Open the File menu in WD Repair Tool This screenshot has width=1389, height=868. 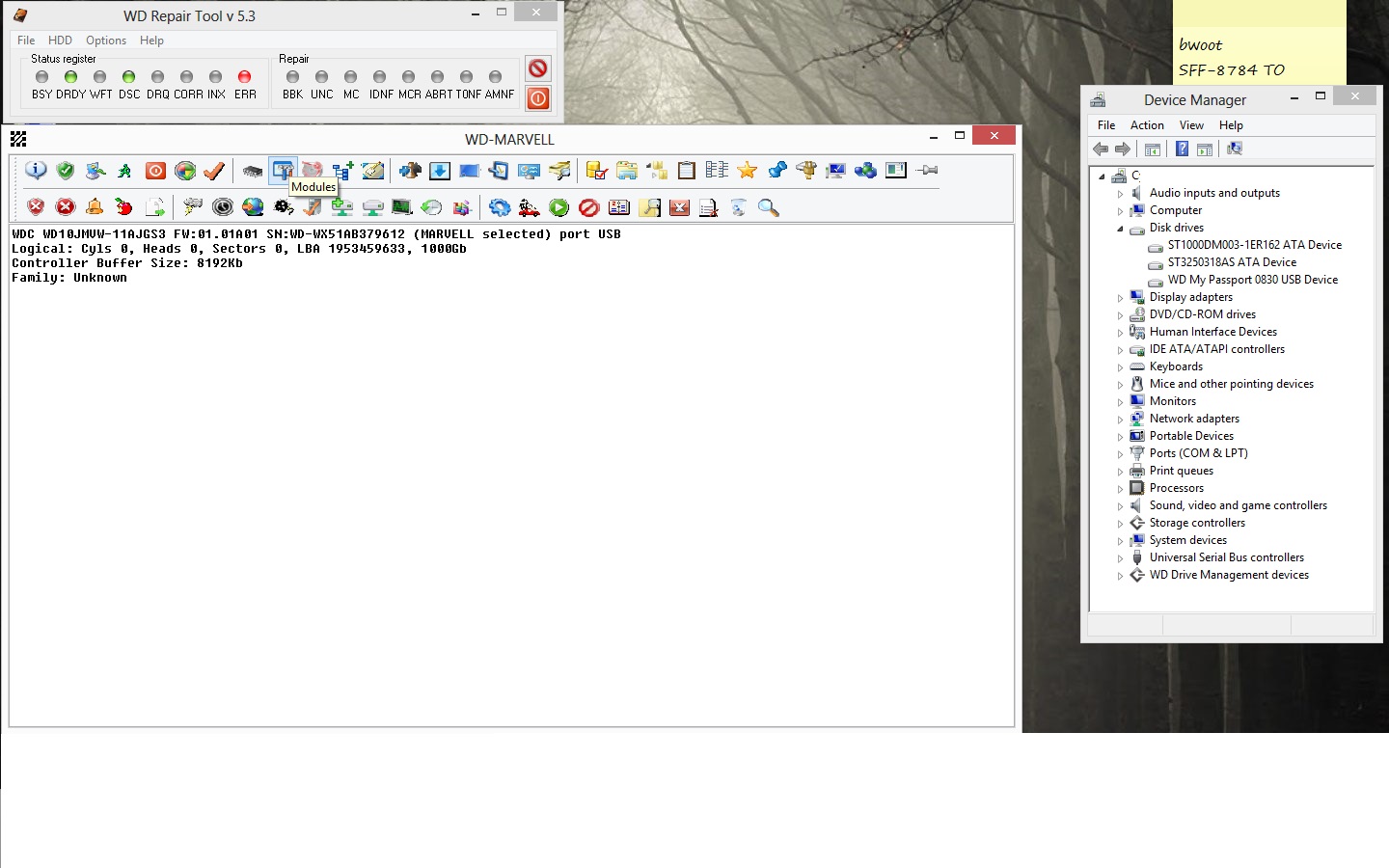click(x=26, y=41)
